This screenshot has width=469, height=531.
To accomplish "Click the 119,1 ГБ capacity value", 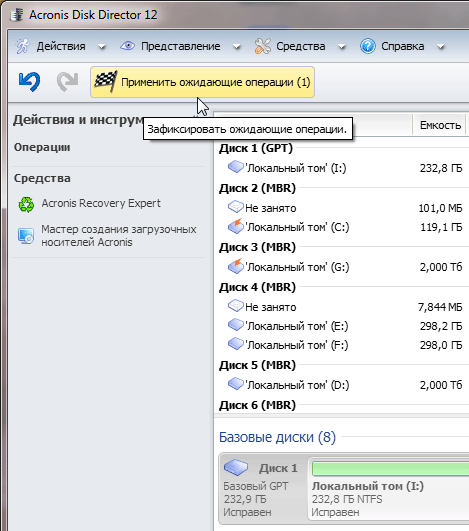I will tap(441, 227).
